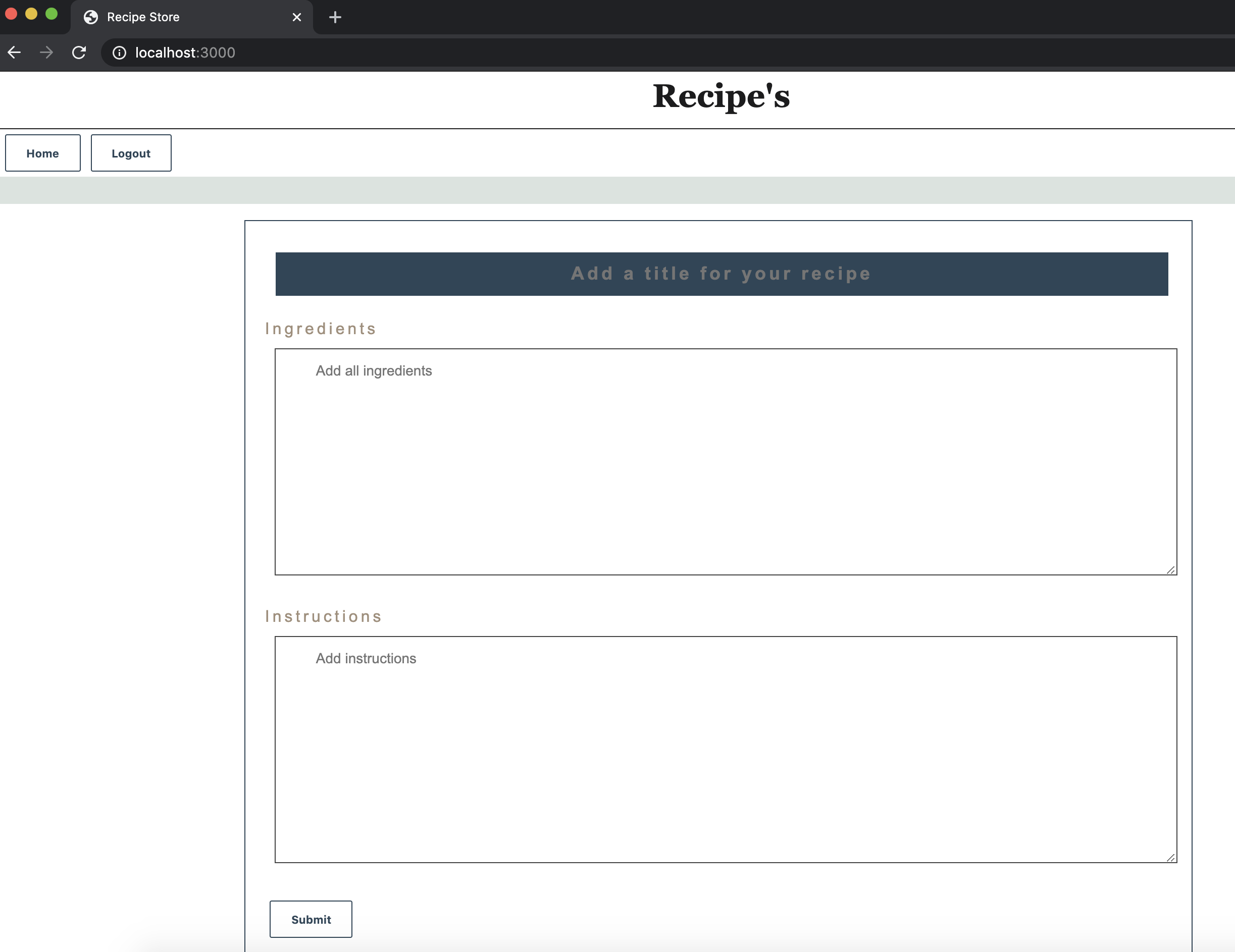
Task: Click into the Add all ingredients textarea
Action: (726, 461)
